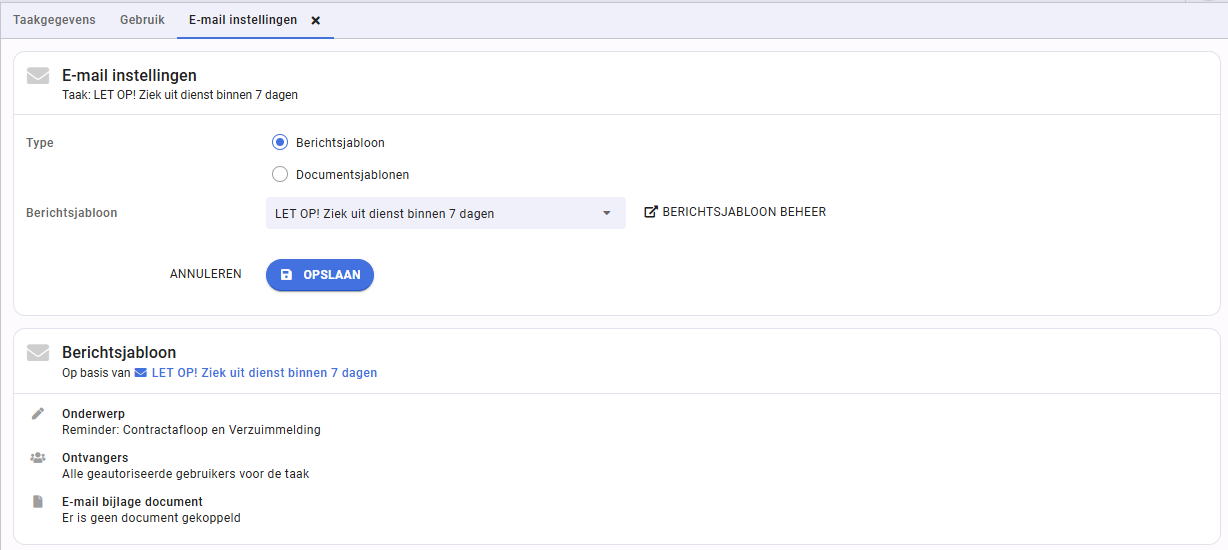This screenshot has width=1228, height=550.
Task: Click the envelope icon beside Berichtsjabloon heading
Action: (x=38, y=352)
